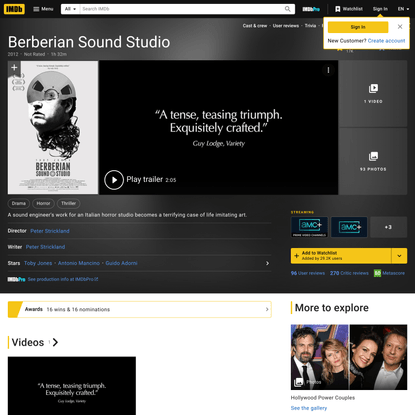Click the Add to Watchlist button

click(x=341, y=256)
